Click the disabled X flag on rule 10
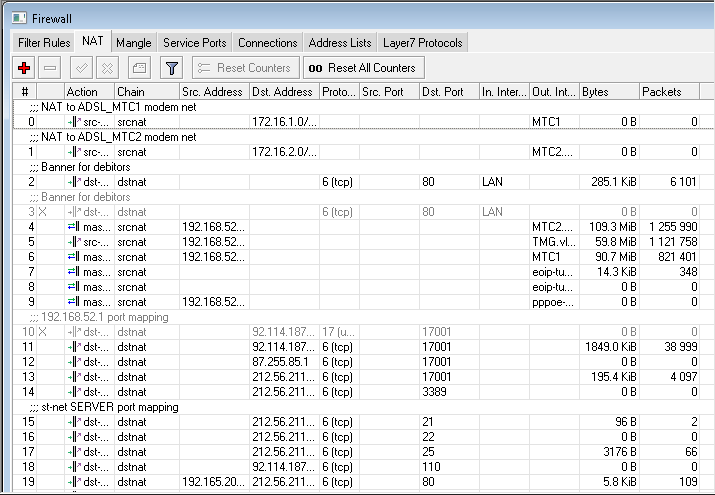The width and height of the screenshot is (715, 495). (x=42, y=332)
